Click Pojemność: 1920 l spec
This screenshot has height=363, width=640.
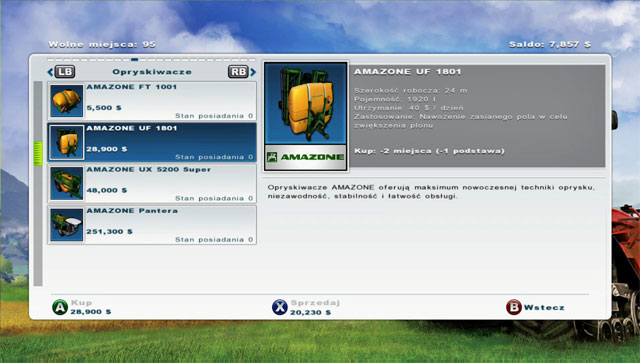[x=395, y=99]
